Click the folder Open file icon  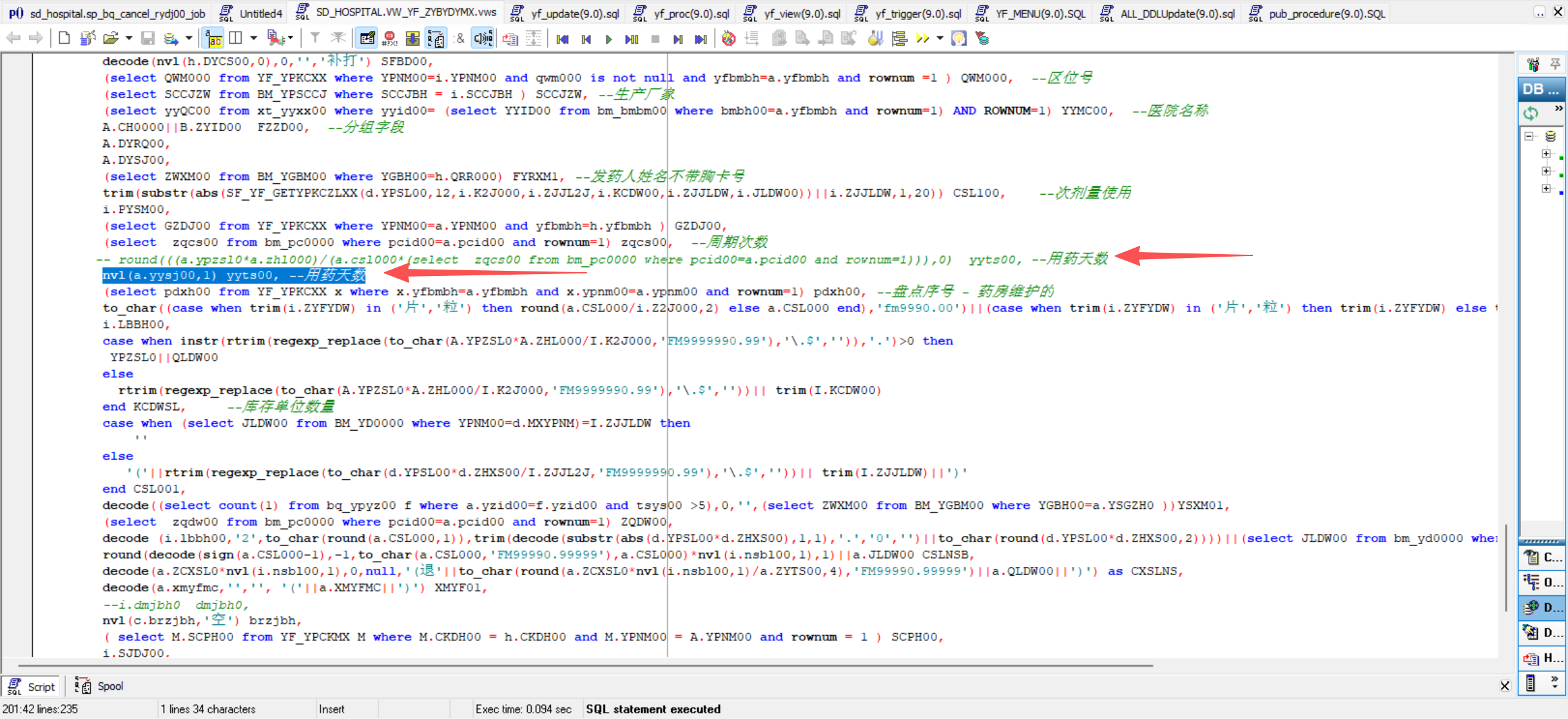pos(111,38)
